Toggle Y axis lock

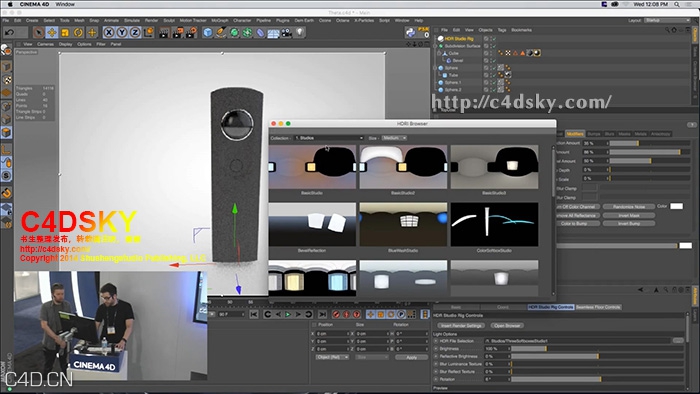pos(121,33)
